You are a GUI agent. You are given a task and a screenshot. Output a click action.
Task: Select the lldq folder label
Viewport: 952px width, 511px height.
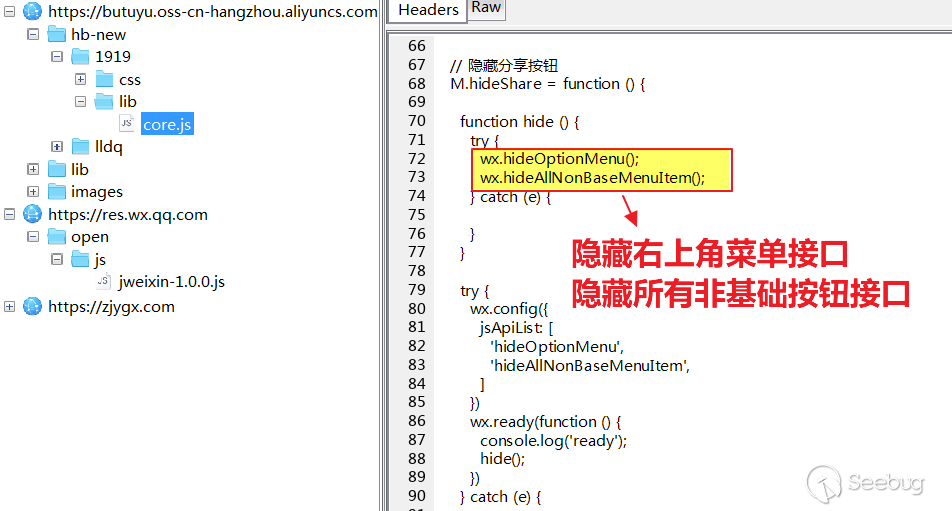[x=109, y=147]
